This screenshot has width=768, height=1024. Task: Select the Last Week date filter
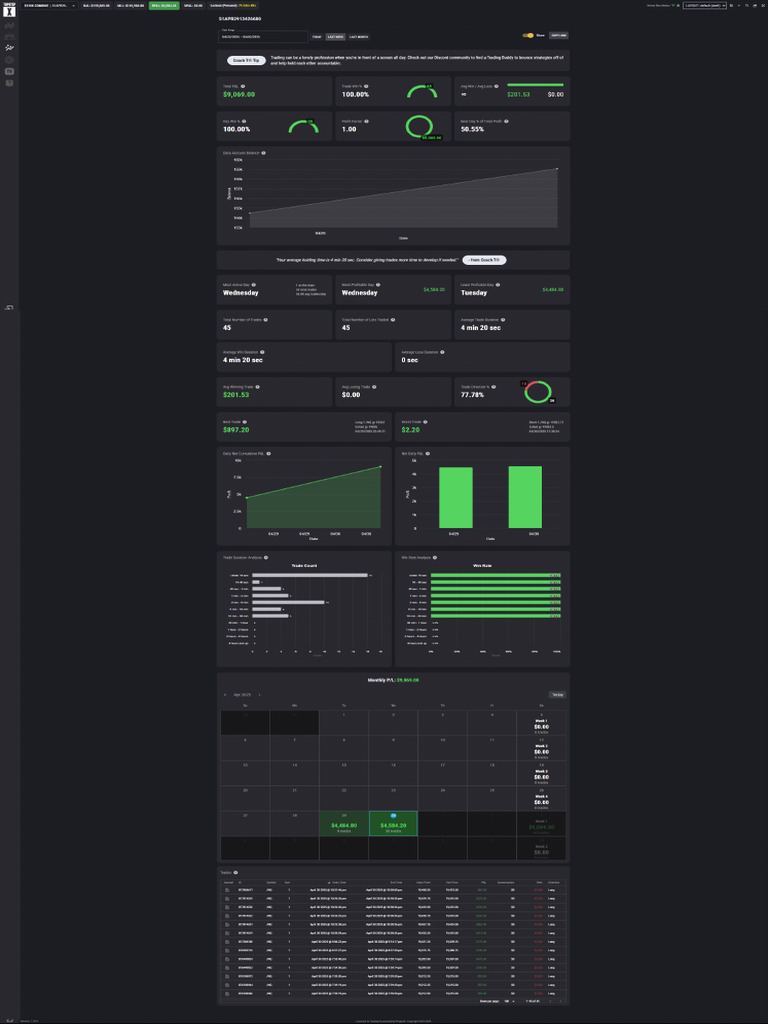[x=334, y=36]
